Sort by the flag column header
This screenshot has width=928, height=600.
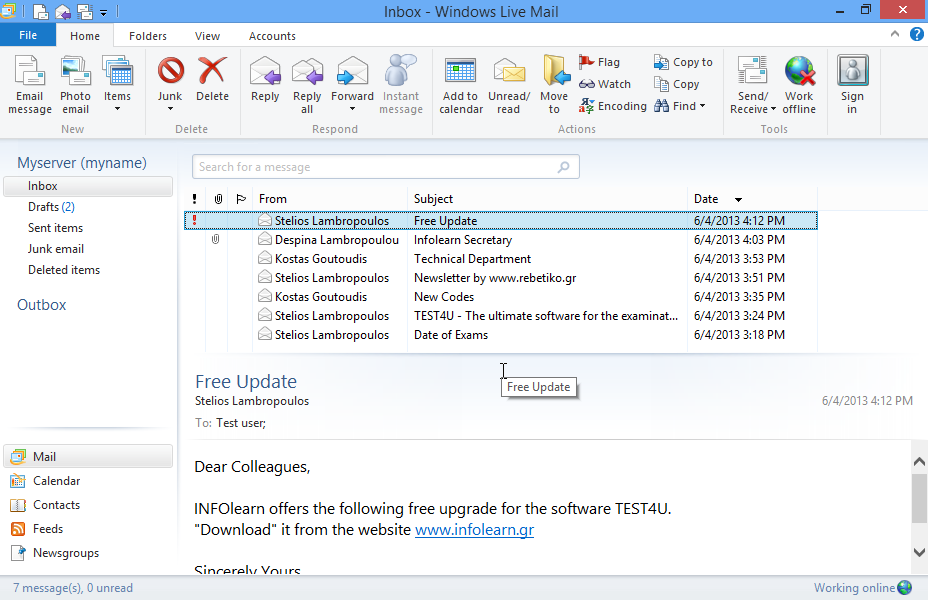coord(240,199)
